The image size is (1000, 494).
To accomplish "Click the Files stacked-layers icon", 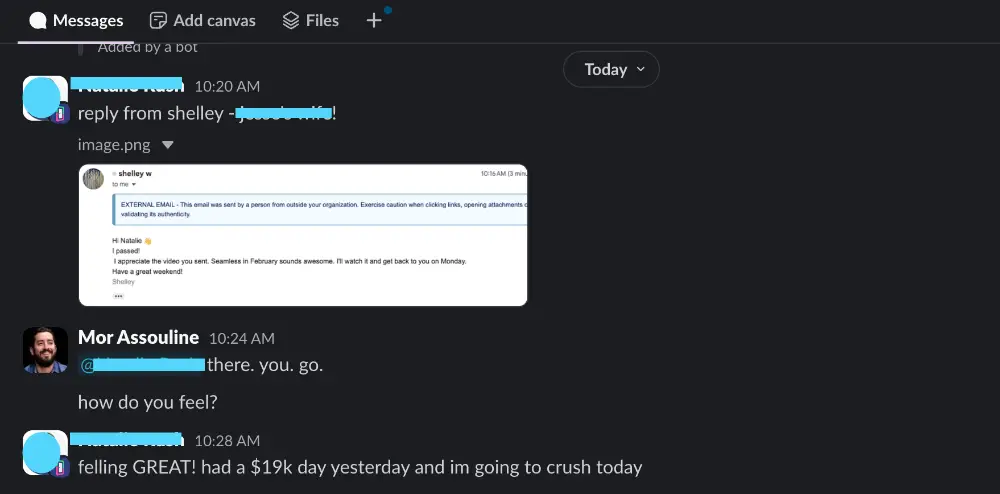I will [x=291, y=20].
